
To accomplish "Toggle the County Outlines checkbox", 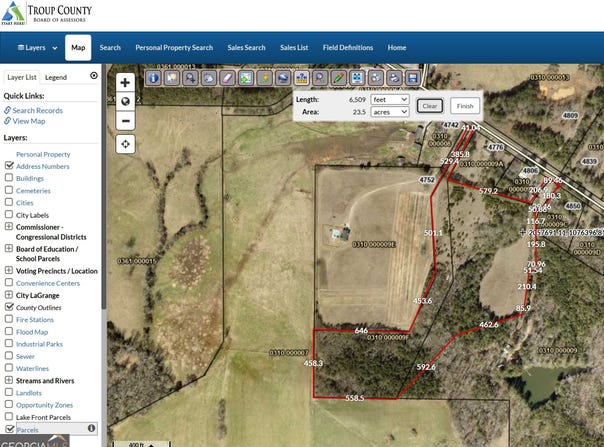I will 9,307.
